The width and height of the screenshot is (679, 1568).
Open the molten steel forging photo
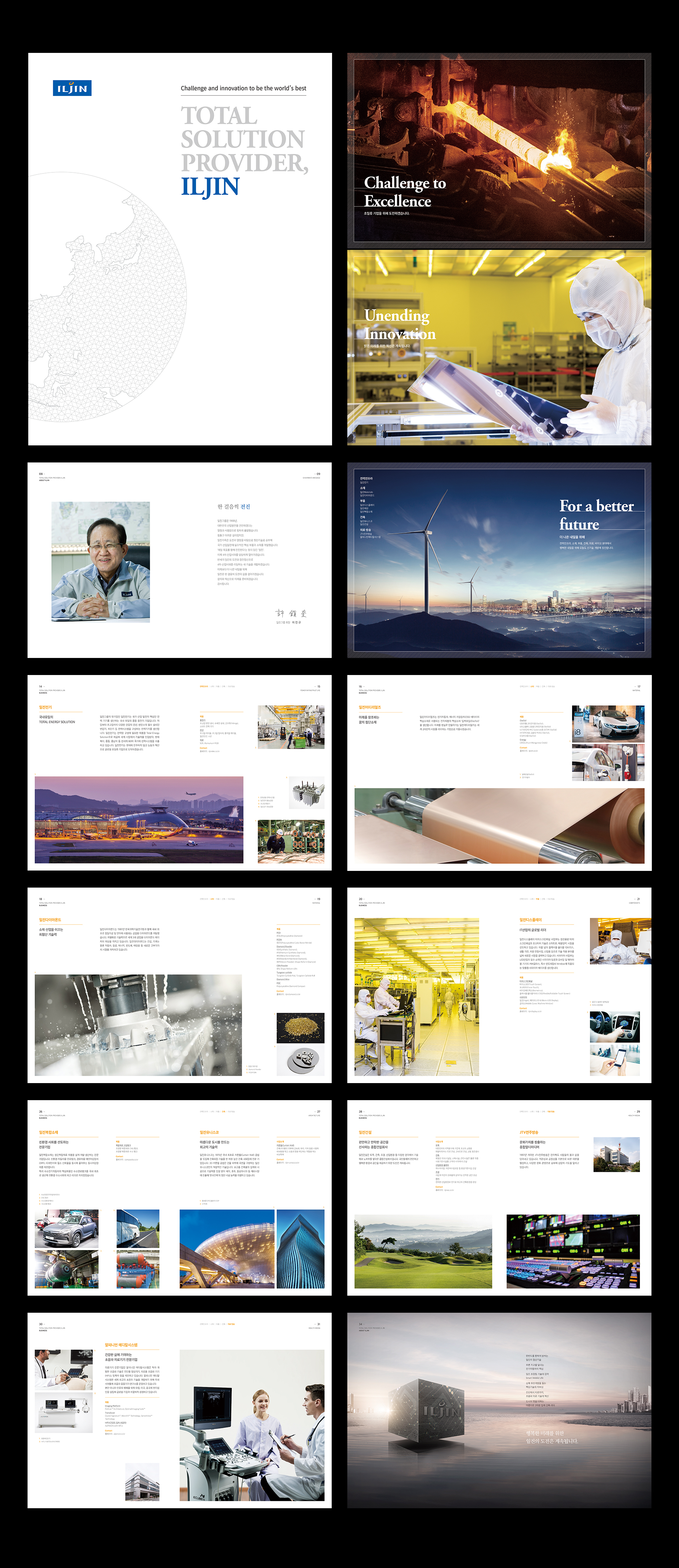click(x=499, y=150)
